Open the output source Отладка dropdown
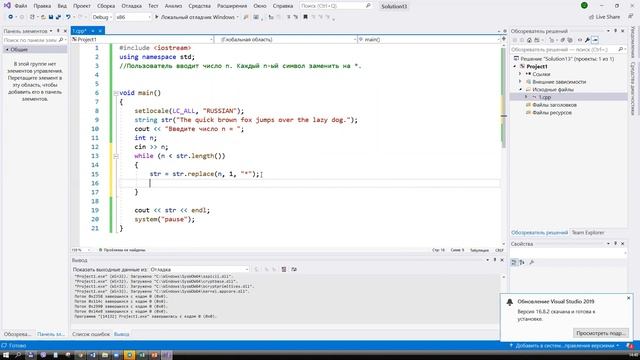640x360 pixels. pyautogui.click(x=199, y=269)
